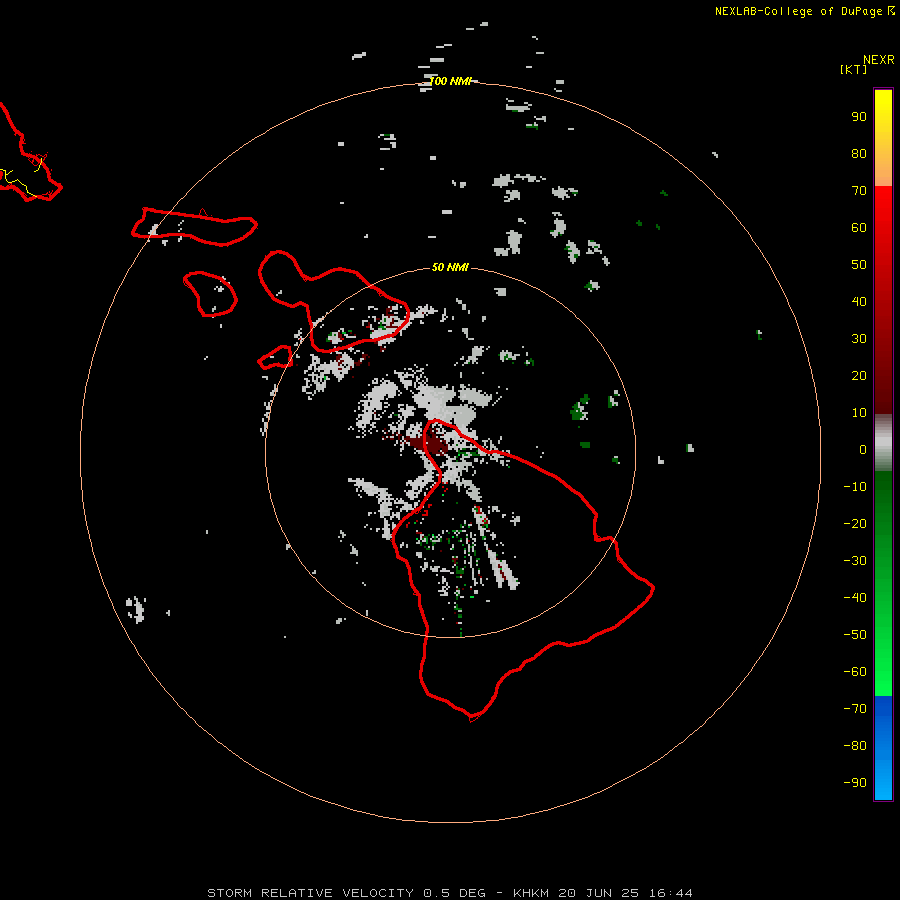Click the 30 value on the velocity scale
This screenshot has height=900, width=900.
(x=859, y=339)
